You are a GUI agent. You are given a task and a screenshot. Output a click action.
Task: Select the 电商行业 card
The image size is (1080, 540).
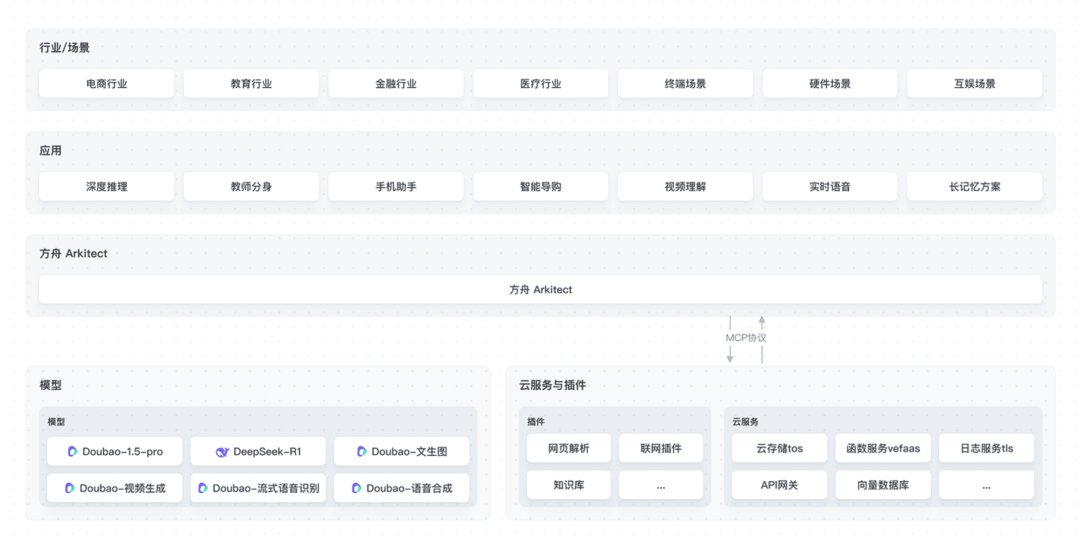107,83
